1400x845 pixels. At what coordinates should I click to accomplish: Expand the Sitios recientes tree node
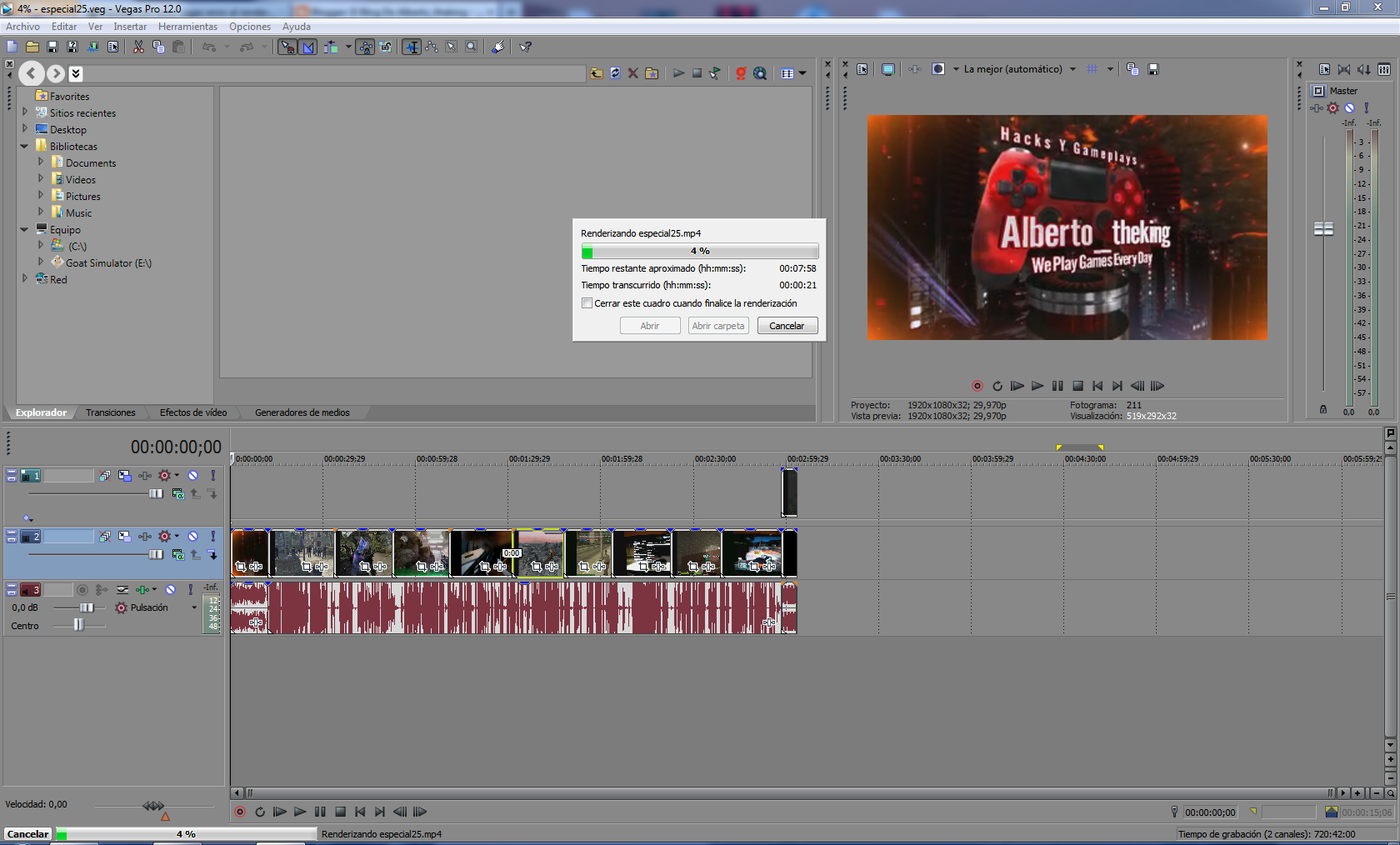click(x=25, y=112)
